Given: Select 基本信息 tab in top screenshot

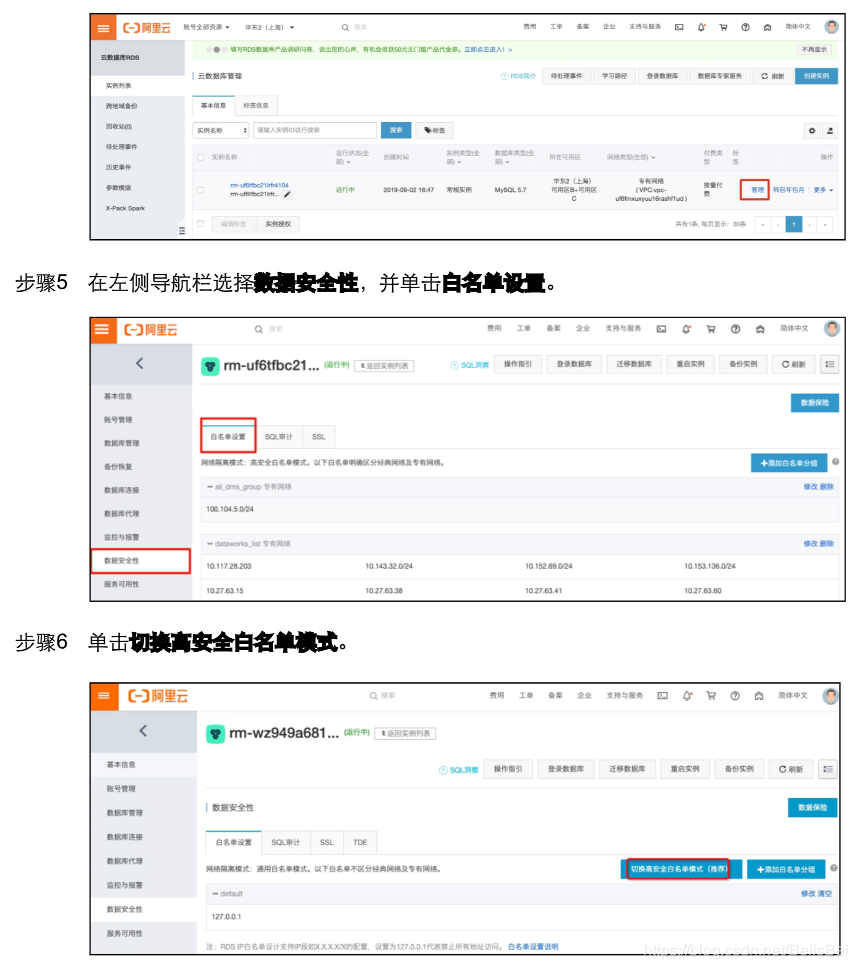Looking at the screenshot, I should 213,106.
